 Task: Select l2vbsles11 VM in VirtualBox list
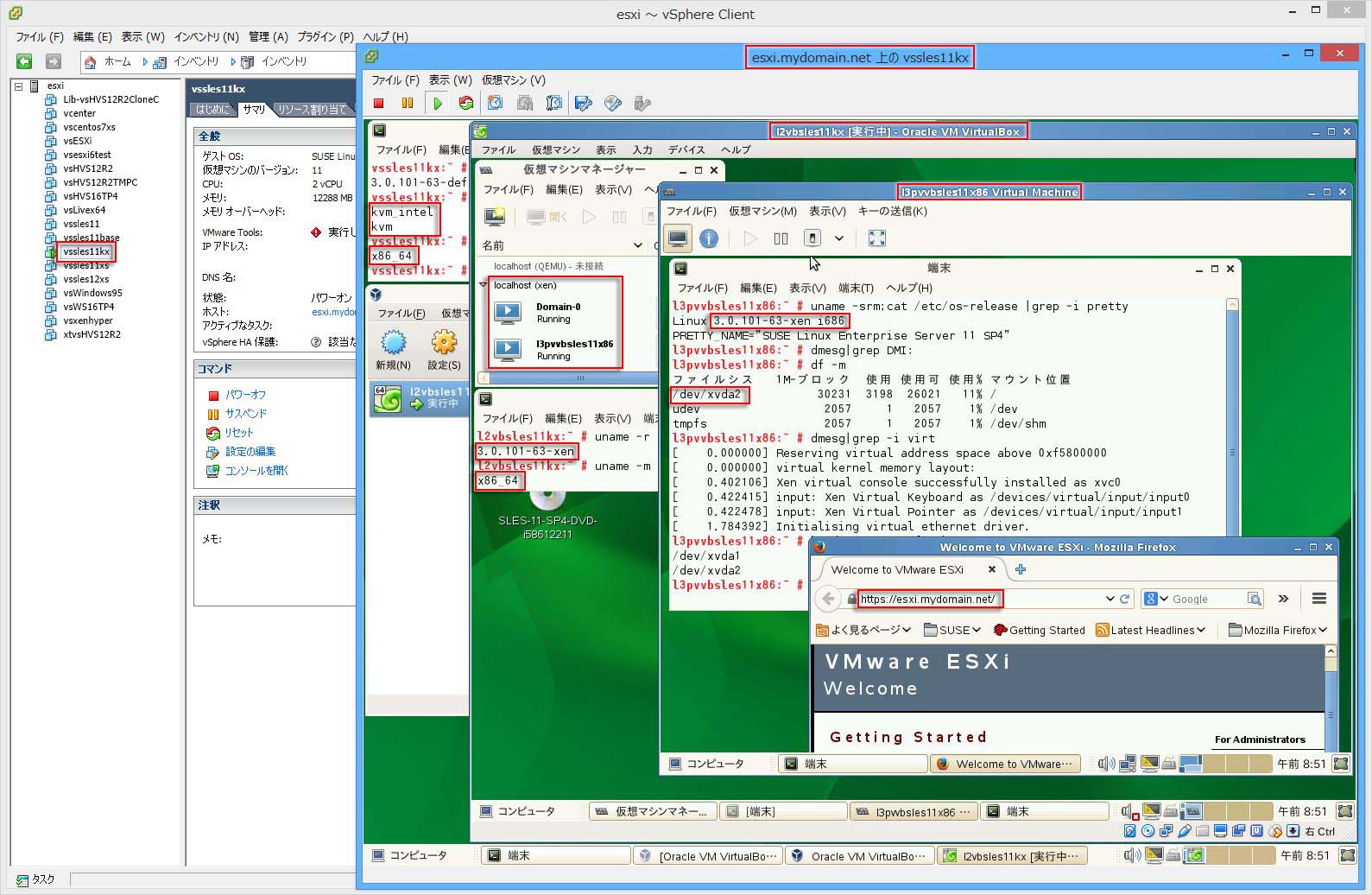tap(420, 397)
